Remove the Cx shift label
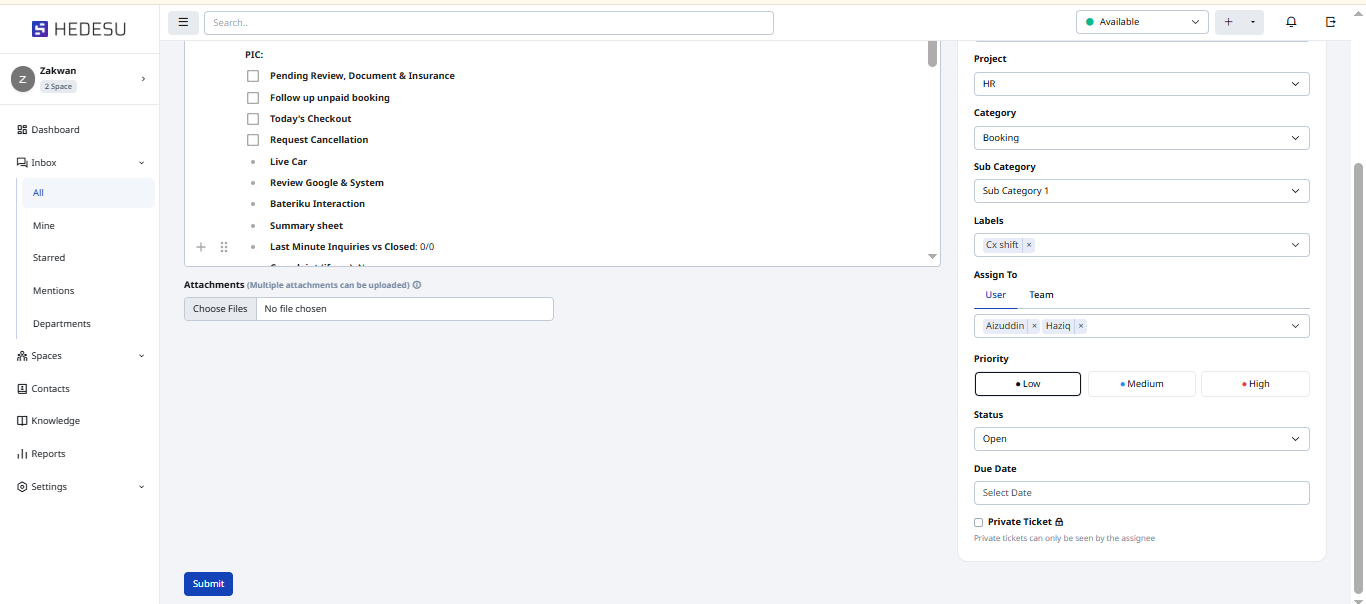The height and width of the screenshot is (604, 1366). click(x=1029, y=245)
